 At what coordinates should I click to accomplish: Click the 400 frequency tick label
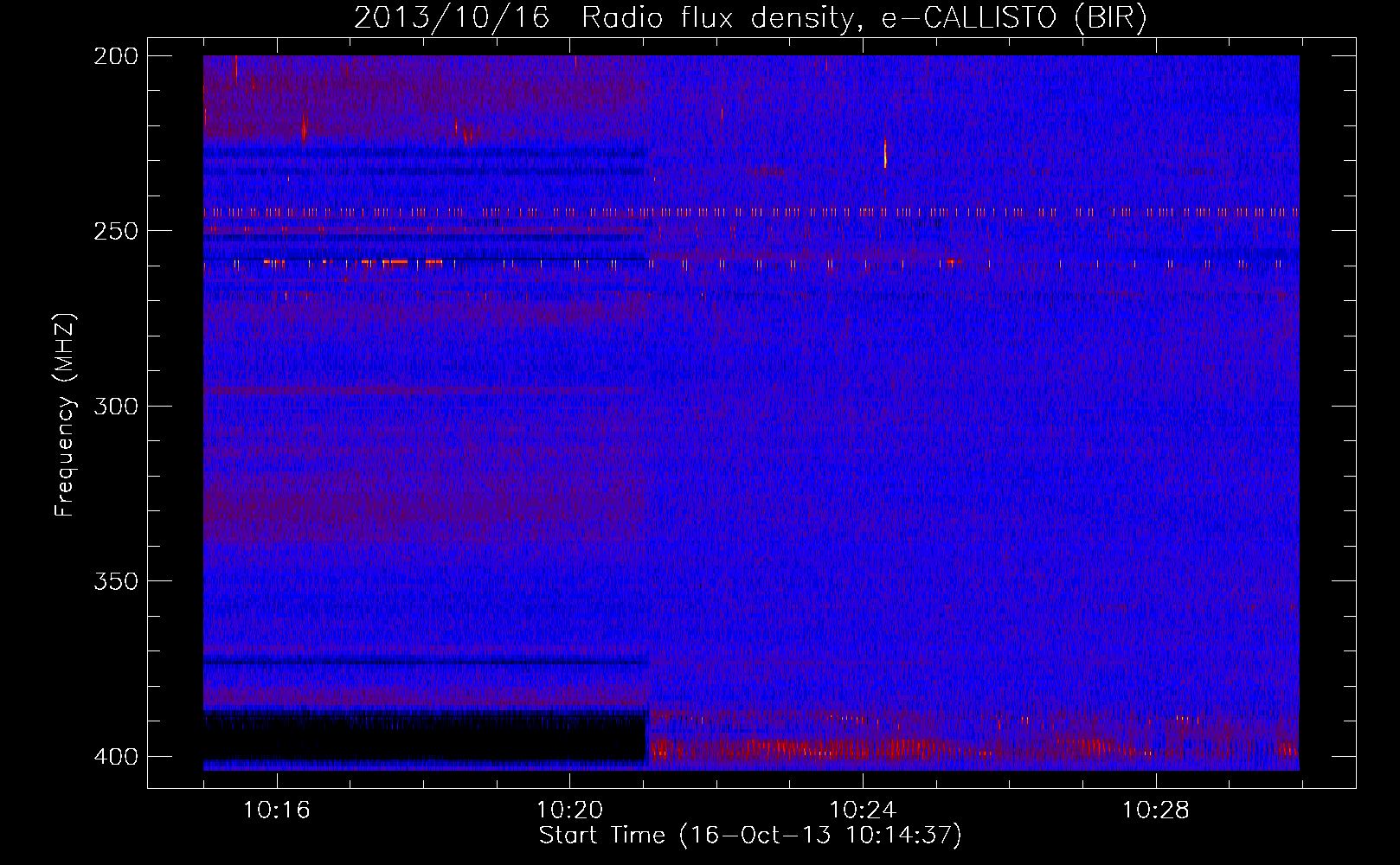[116, 756]
